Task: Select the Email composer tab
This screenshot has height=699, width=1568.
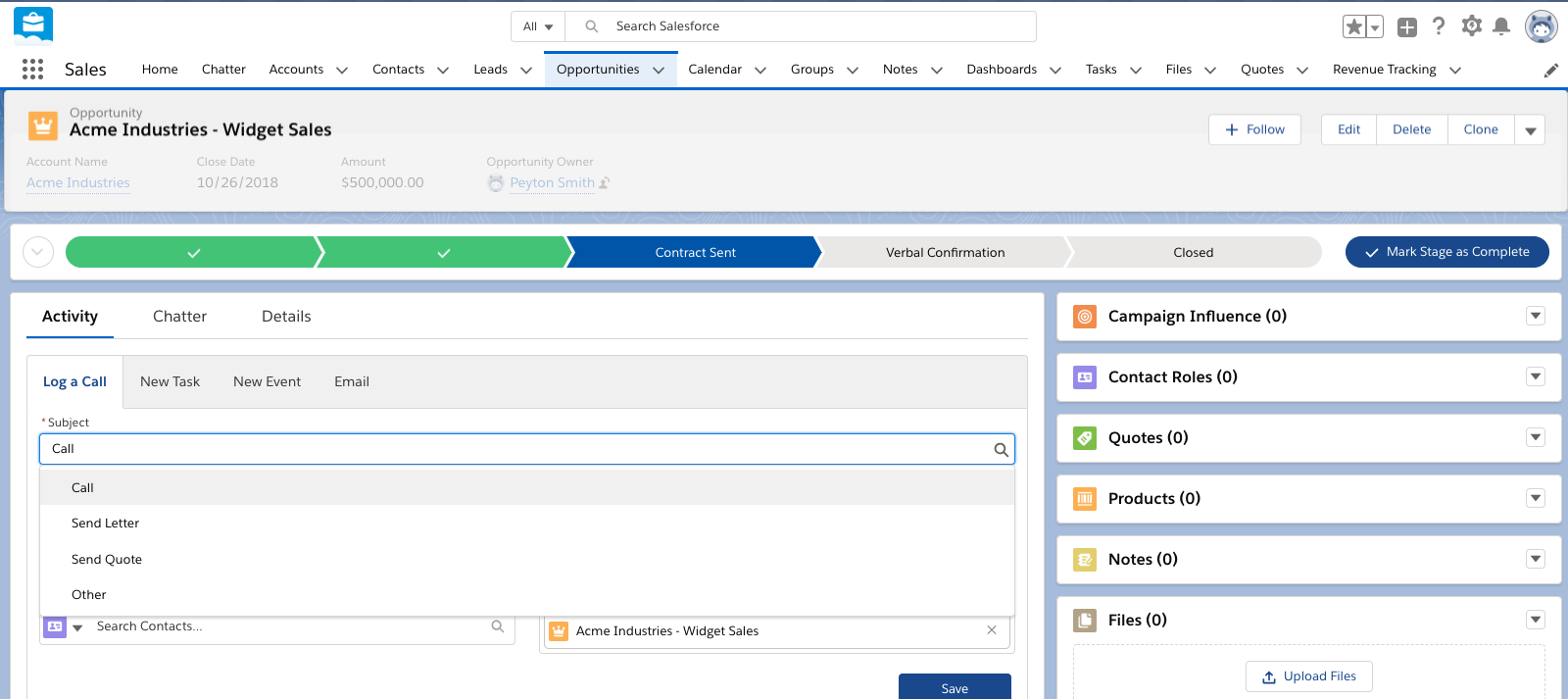Action: (x=352, y=382)
